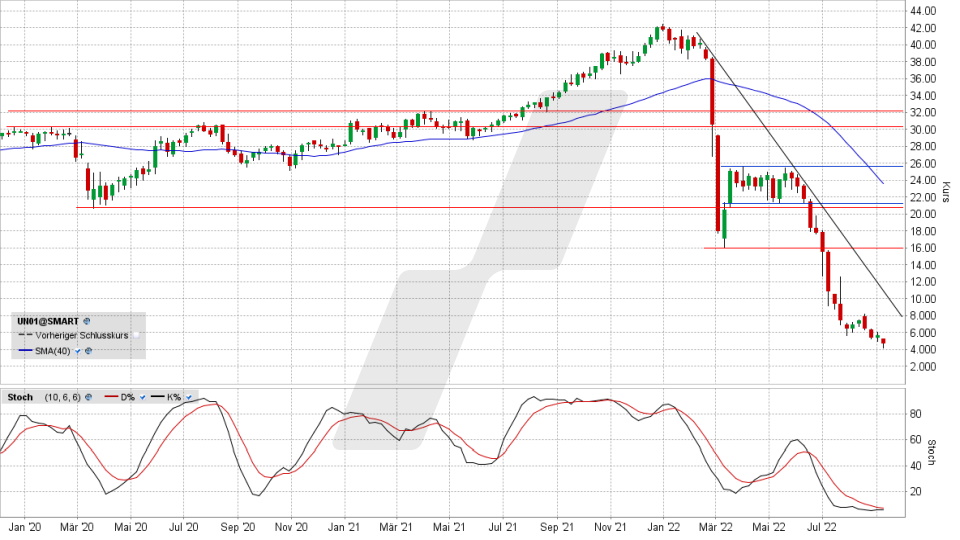This screenshot has height=540, width=960.
Task: Click the Mär '20 date label
Action: click(x=78, y=527)
